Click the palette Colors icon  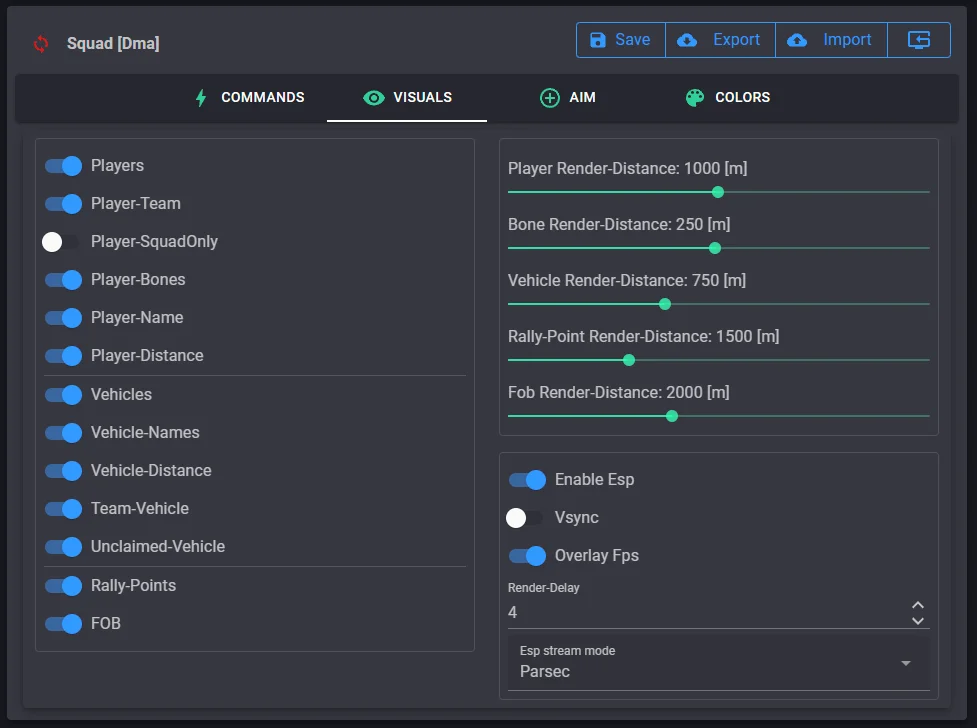point(694,98)
